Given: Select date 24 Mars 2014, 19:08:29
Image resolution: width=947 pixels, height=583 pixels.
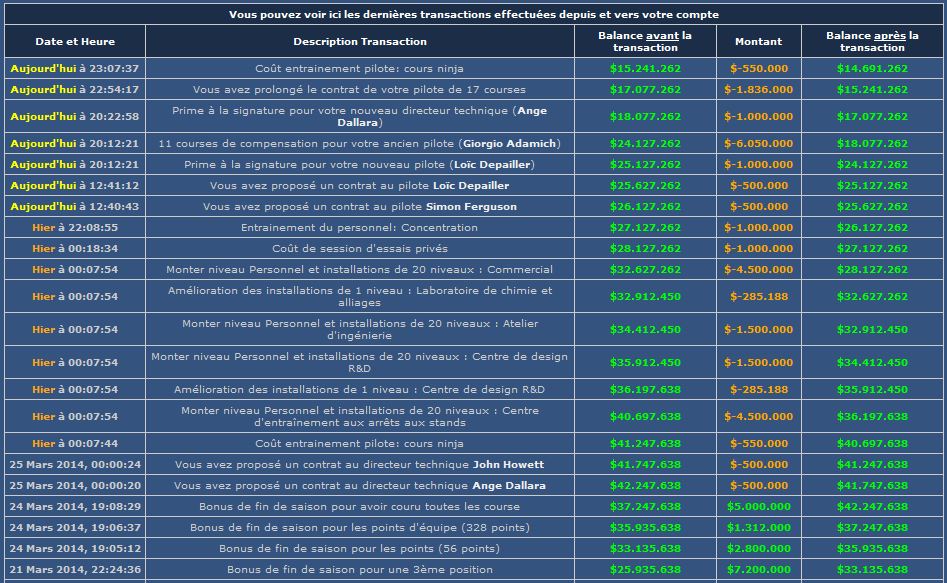Looking at the screenshot, I should 75,506.
